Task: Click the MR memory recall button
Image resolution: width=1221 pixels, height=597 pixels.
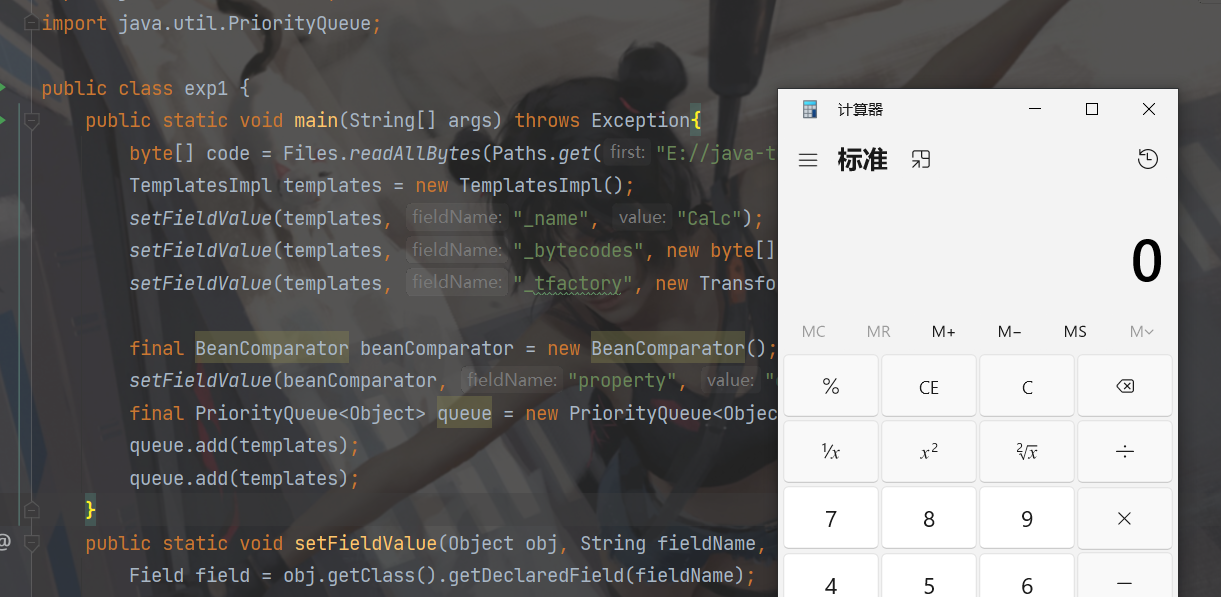Action: click(879, 331)
